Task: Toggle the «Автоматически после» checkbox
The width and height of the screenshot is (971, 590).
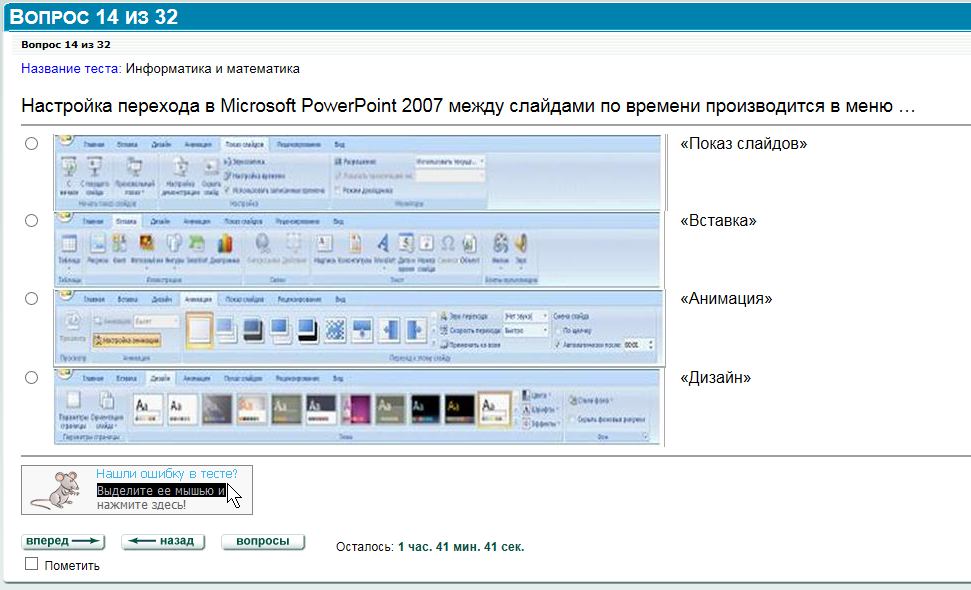Action: coord(558,345)
